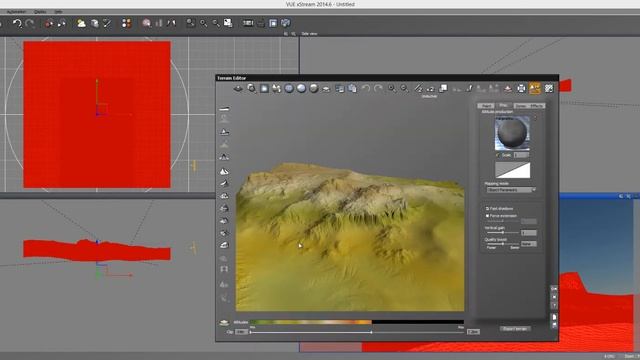Click the Altitudes color gradient bar

pos(357,322)
